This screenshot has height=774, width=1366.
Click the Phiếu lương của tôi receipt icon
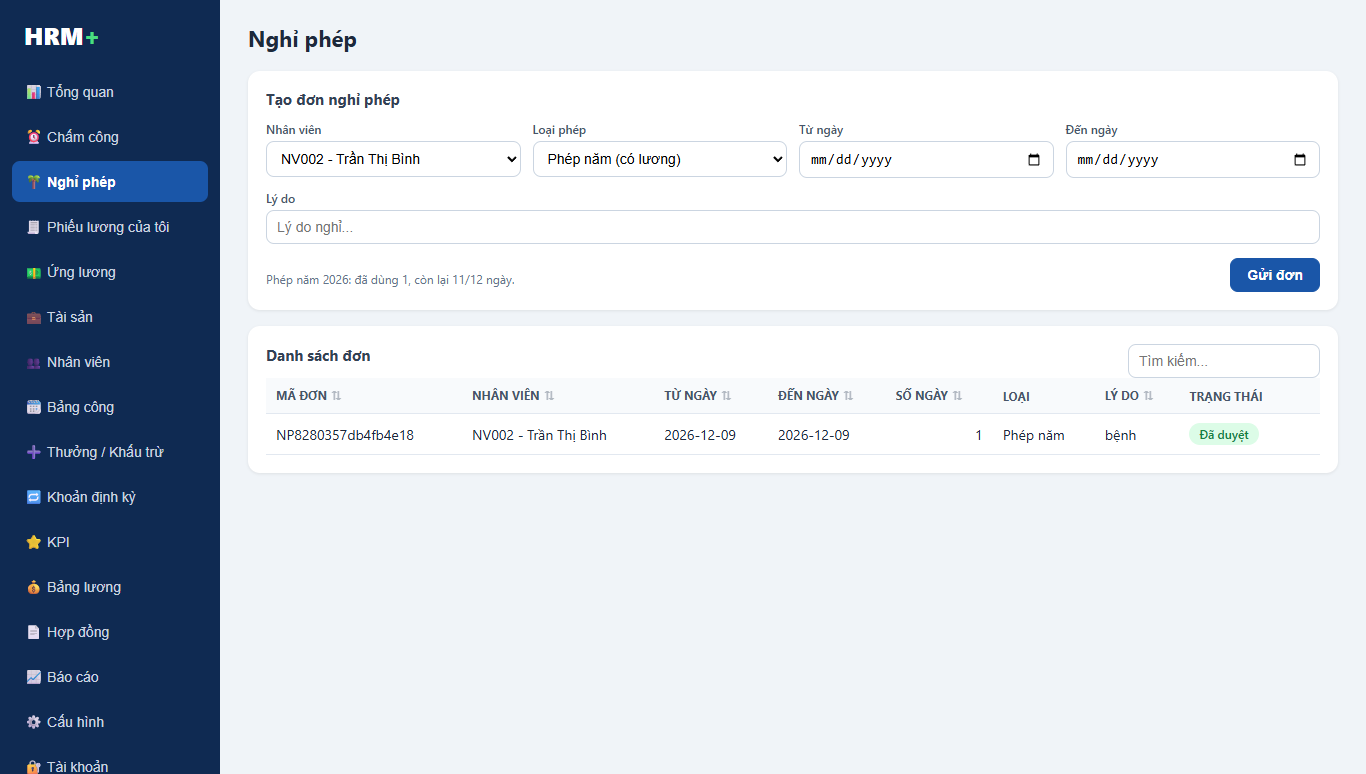pyautogui.click(x=34, y=227)
